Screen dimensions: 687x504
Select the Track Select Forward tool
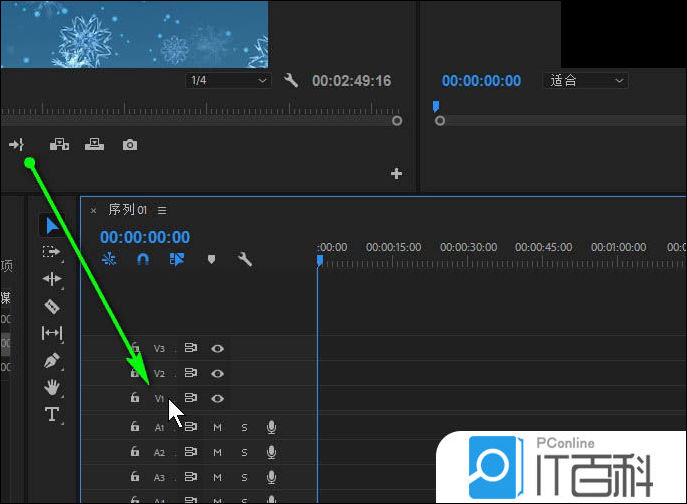(x=52, y=252)
